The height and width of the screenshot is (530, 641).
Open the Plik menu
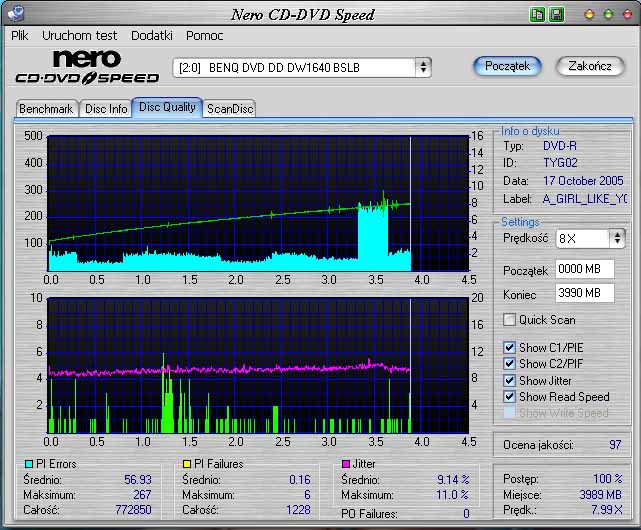tap(20, 36)
